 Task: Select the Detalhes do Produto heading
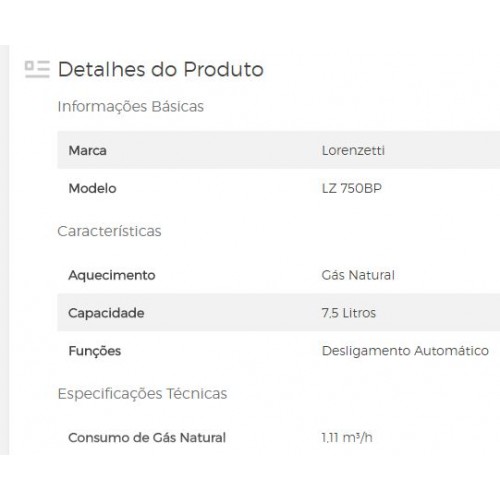click(161, 69)
